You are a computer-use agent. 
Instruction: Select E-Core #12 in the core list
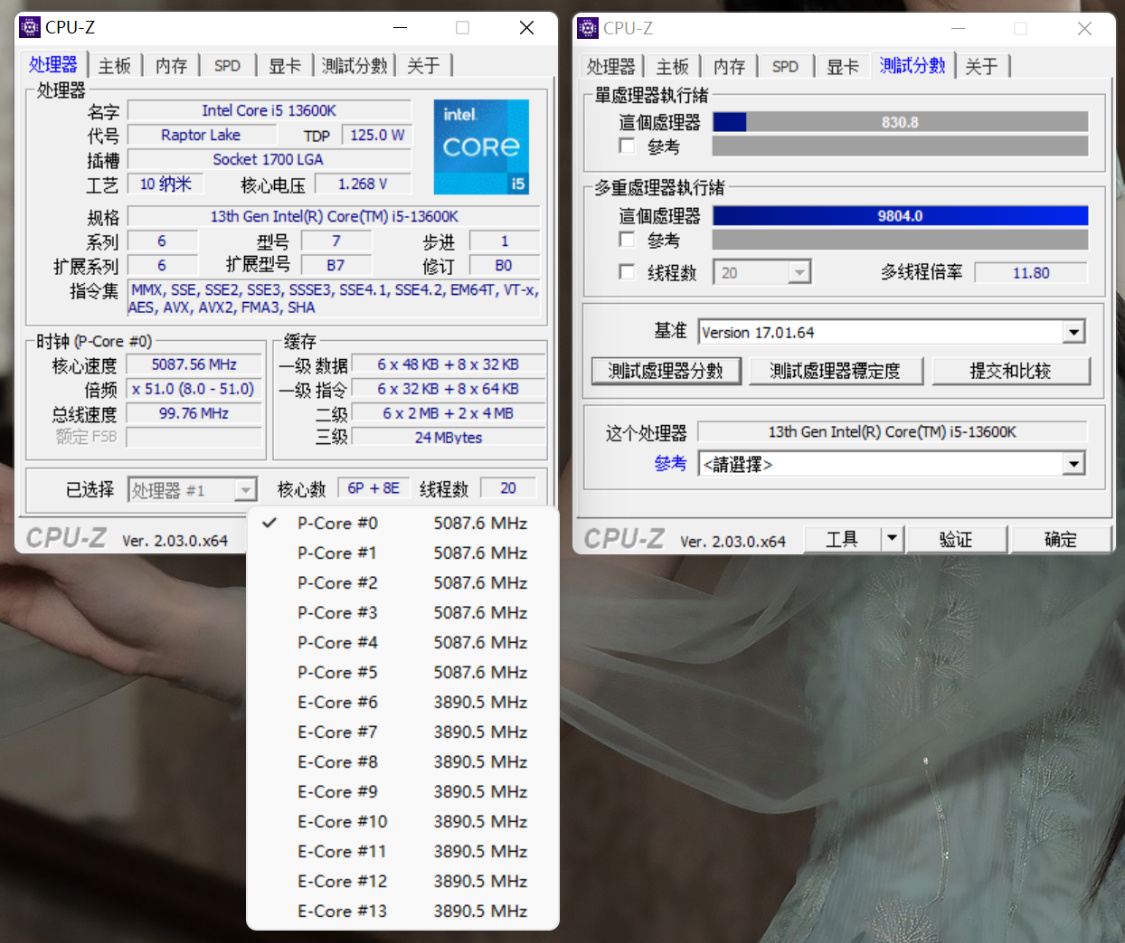click(x=402, y=881)
